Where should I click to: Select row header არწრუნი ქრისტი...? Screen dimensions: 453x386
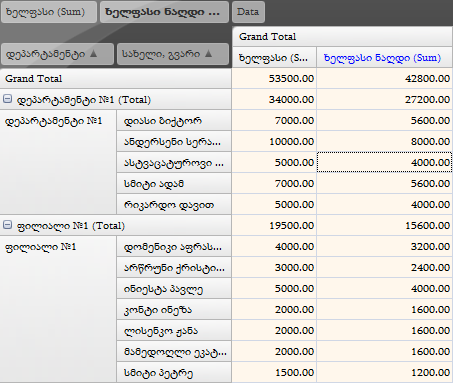click(174, 267)
